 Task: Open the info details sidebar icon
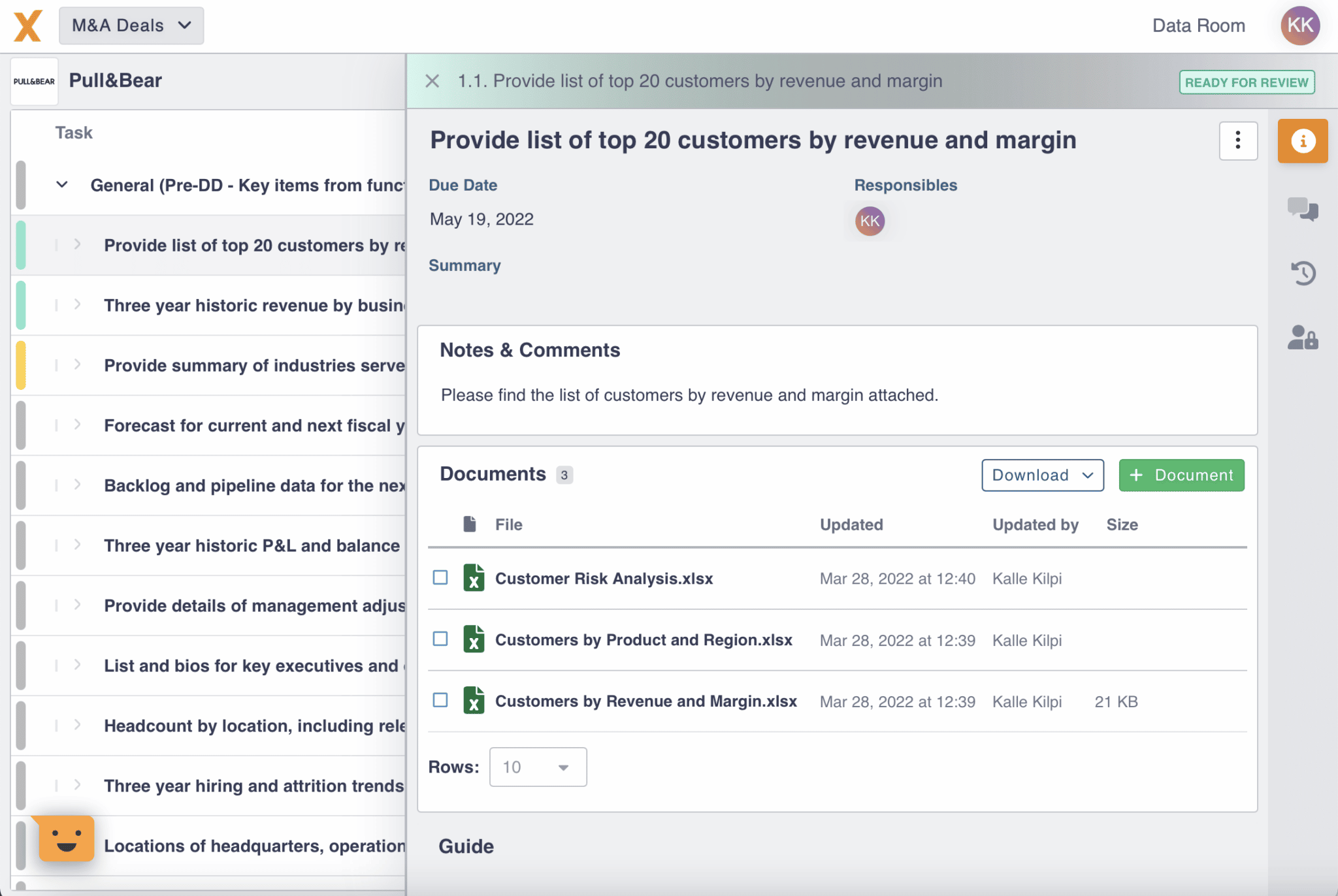tap(1302, 141)
